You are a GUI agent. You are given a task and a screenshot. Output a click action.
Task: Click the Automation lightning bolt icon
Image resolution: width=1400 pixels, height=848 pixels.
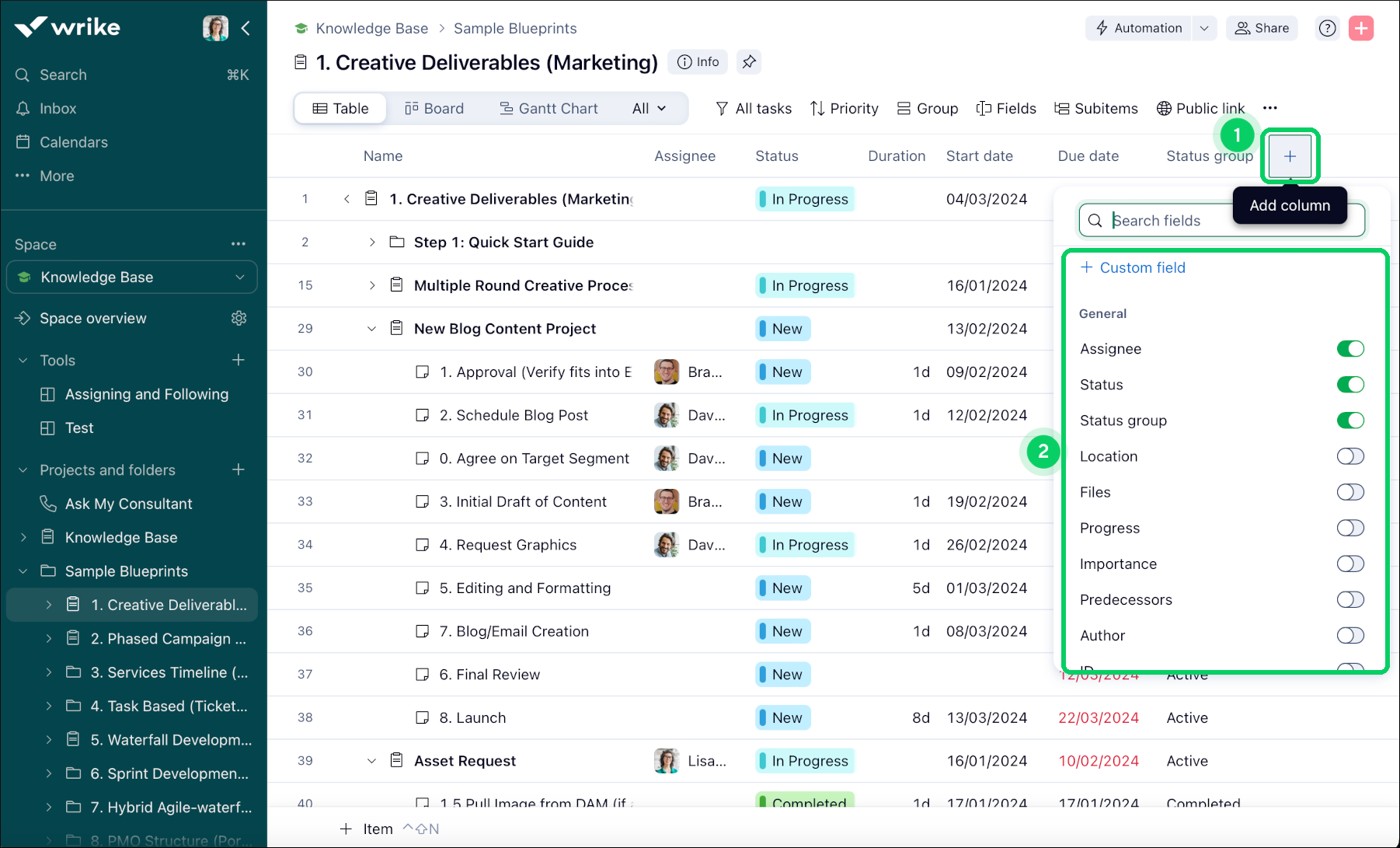pos(1102,28)
